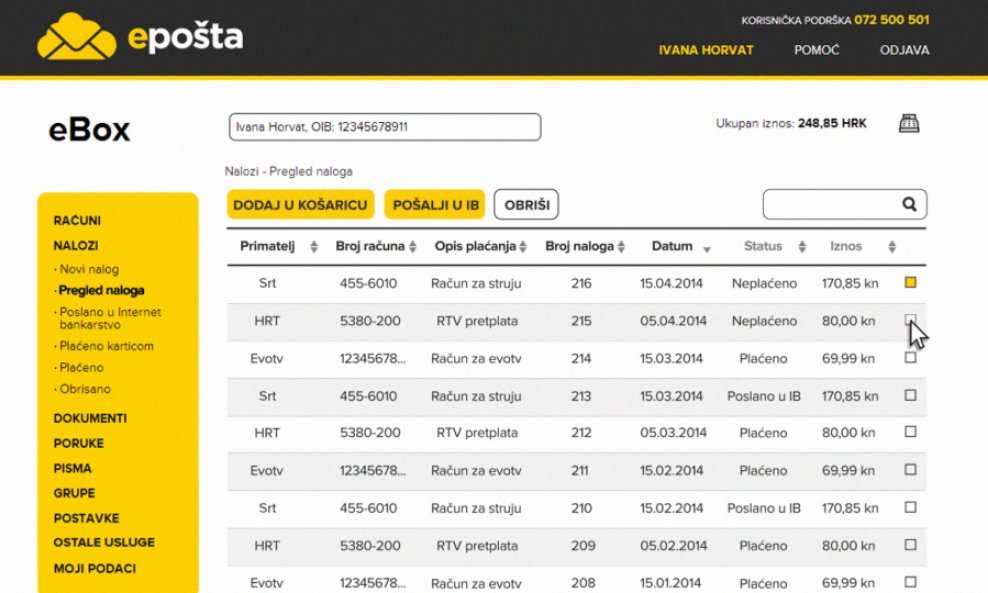
Task: Click total amount 248,85 HRK
Action: pyautogui.click(x=832, y=124)
